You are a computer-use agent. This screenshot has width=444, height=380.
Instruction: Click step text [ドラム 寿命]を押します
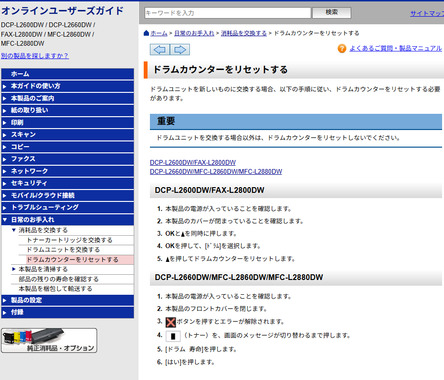point(201,349)
